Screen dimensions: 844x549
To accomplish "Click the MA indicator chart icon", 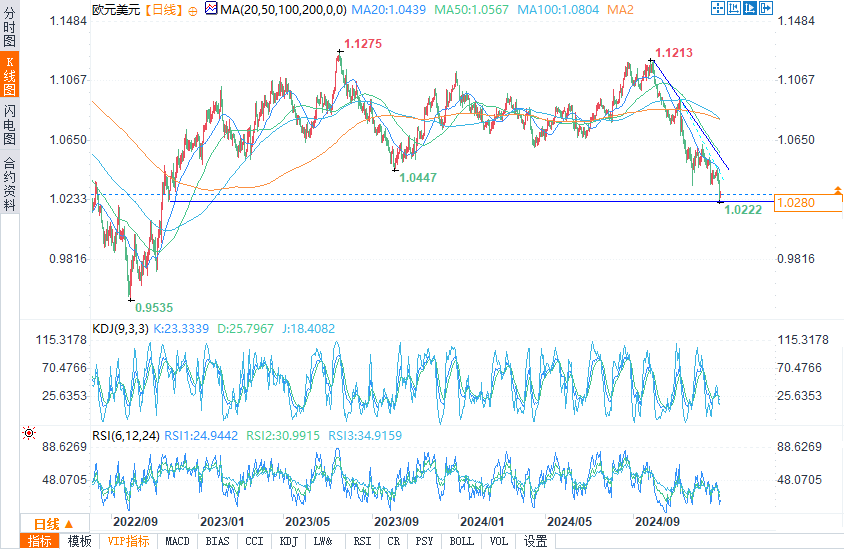I will point(212,8).
